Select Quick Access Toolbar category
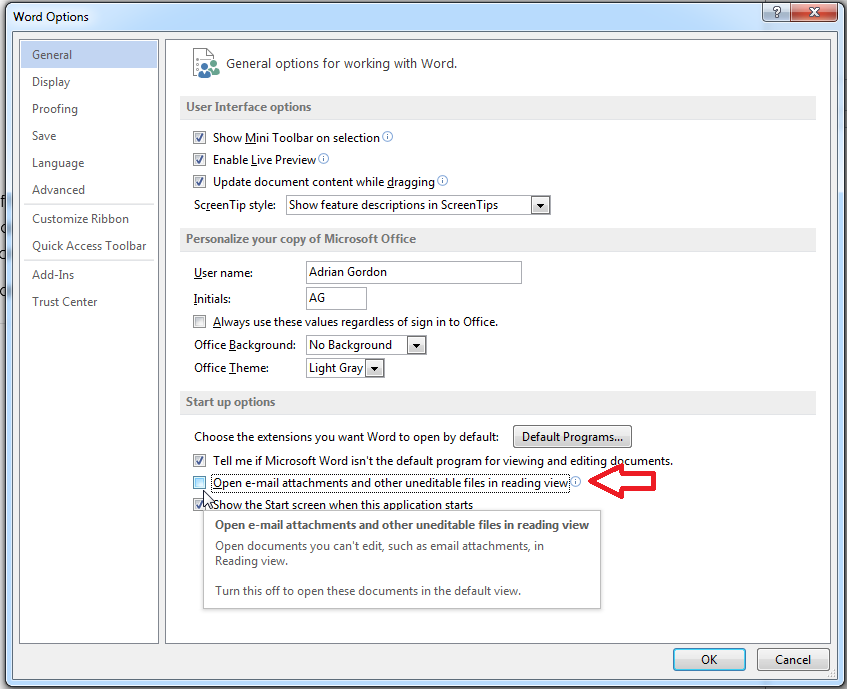The width and height of the screenshot is (847, 689). pos(89,246)
